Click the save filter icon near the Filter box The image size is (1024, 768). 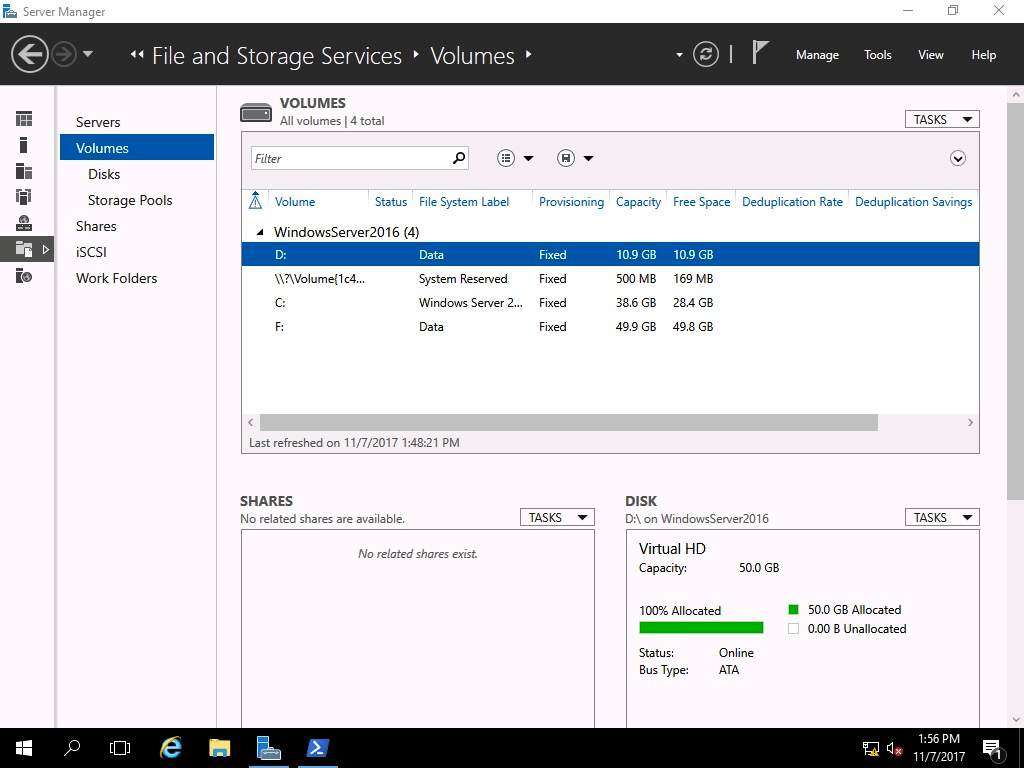pos(566,157)
